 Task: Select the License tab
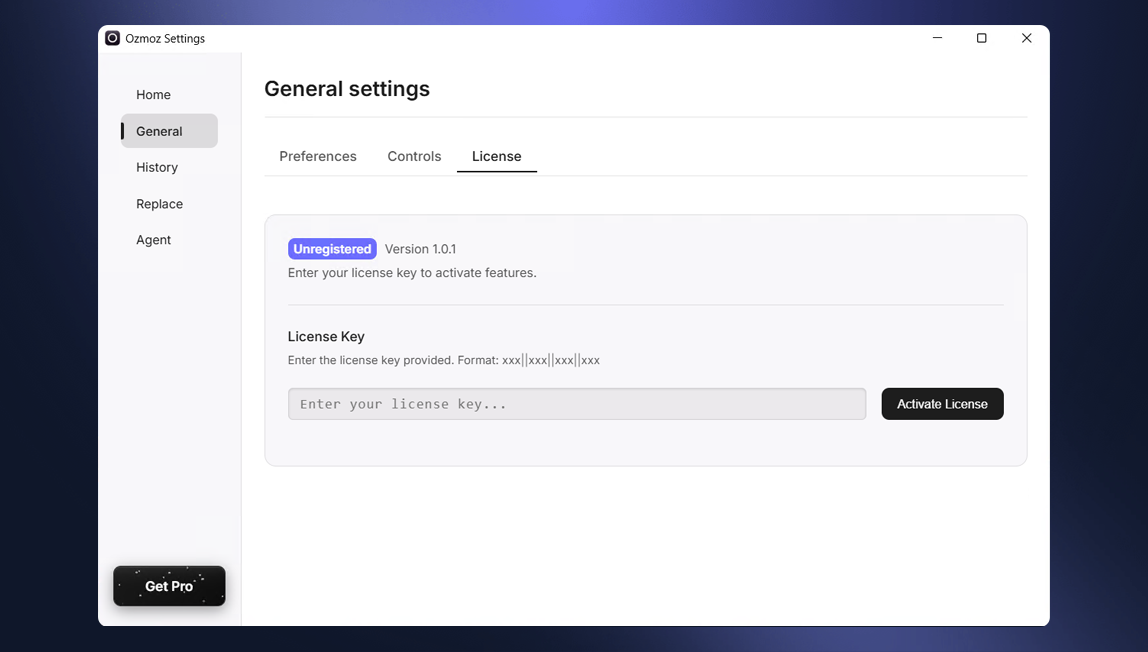point(496,156)
